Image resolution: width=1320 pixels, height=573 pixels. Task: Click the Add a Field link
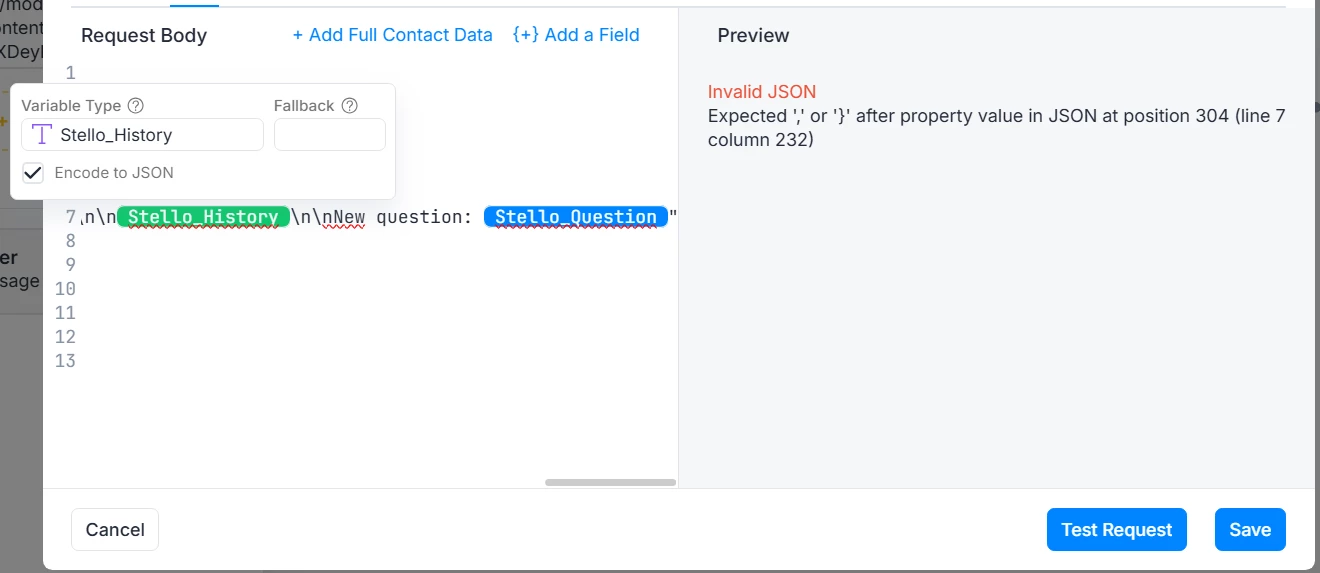point(576,35)
